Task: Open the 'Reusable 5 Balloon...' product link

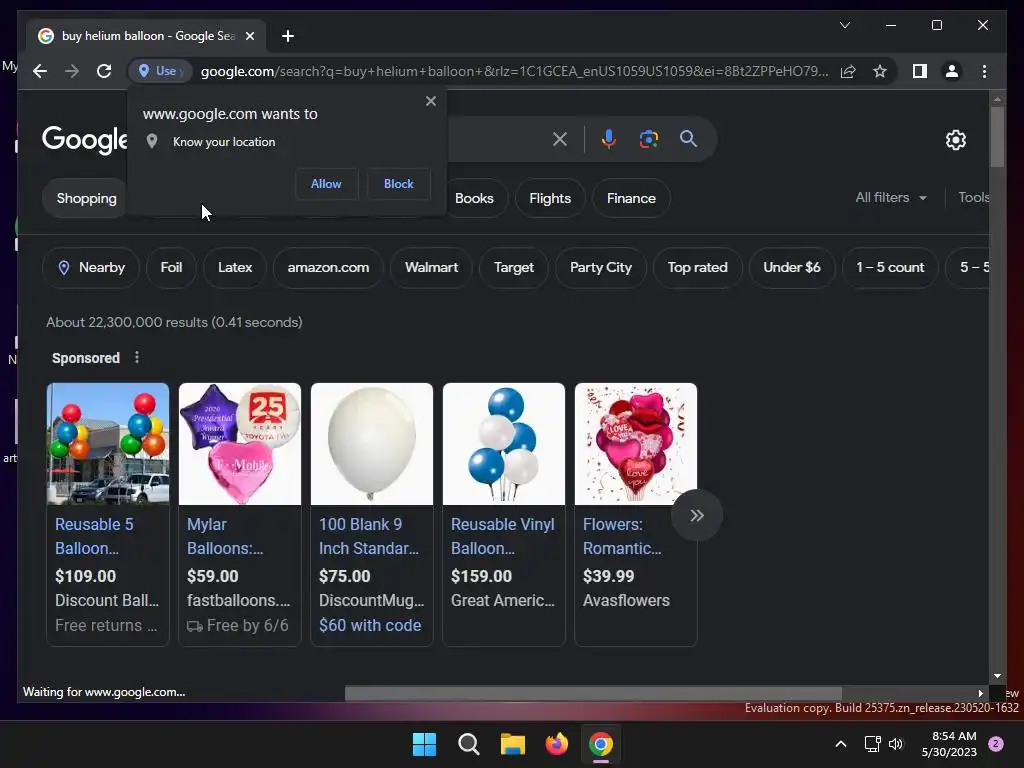Action: 94,536
